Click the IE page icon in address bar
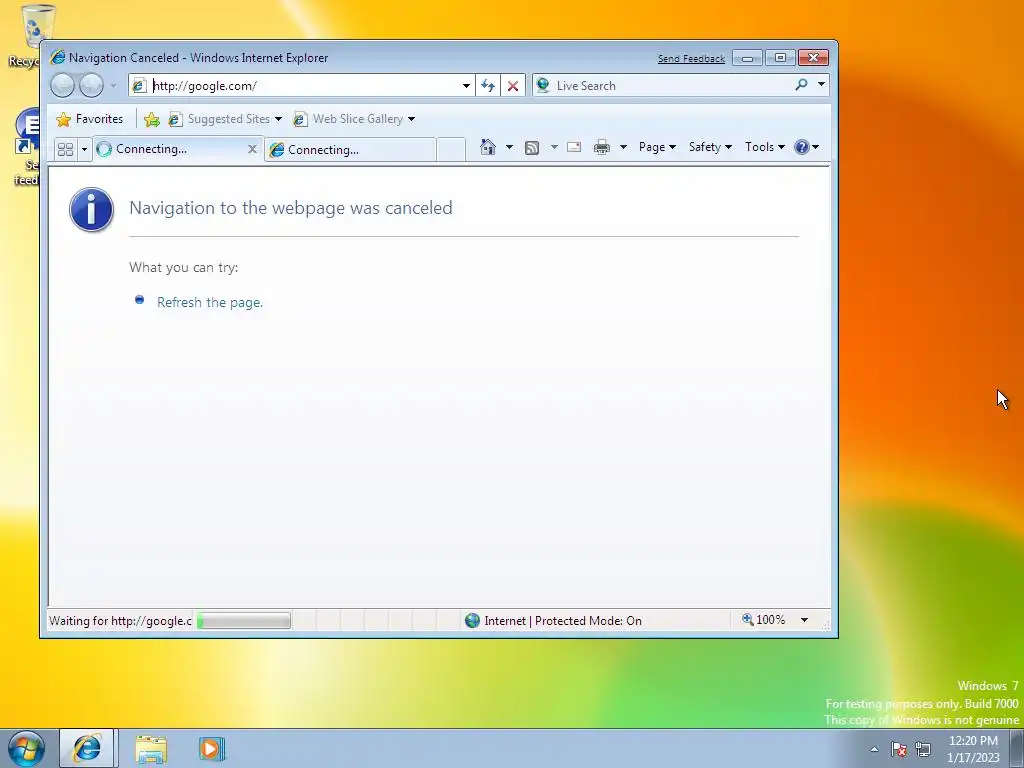 point(139,86)
